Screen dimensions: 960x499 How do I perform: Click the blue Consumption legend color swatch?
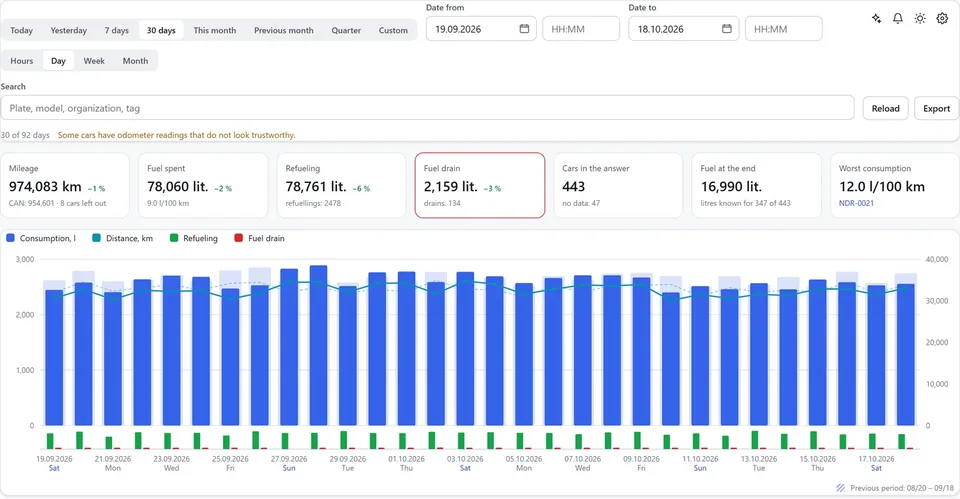click(10, 238)
